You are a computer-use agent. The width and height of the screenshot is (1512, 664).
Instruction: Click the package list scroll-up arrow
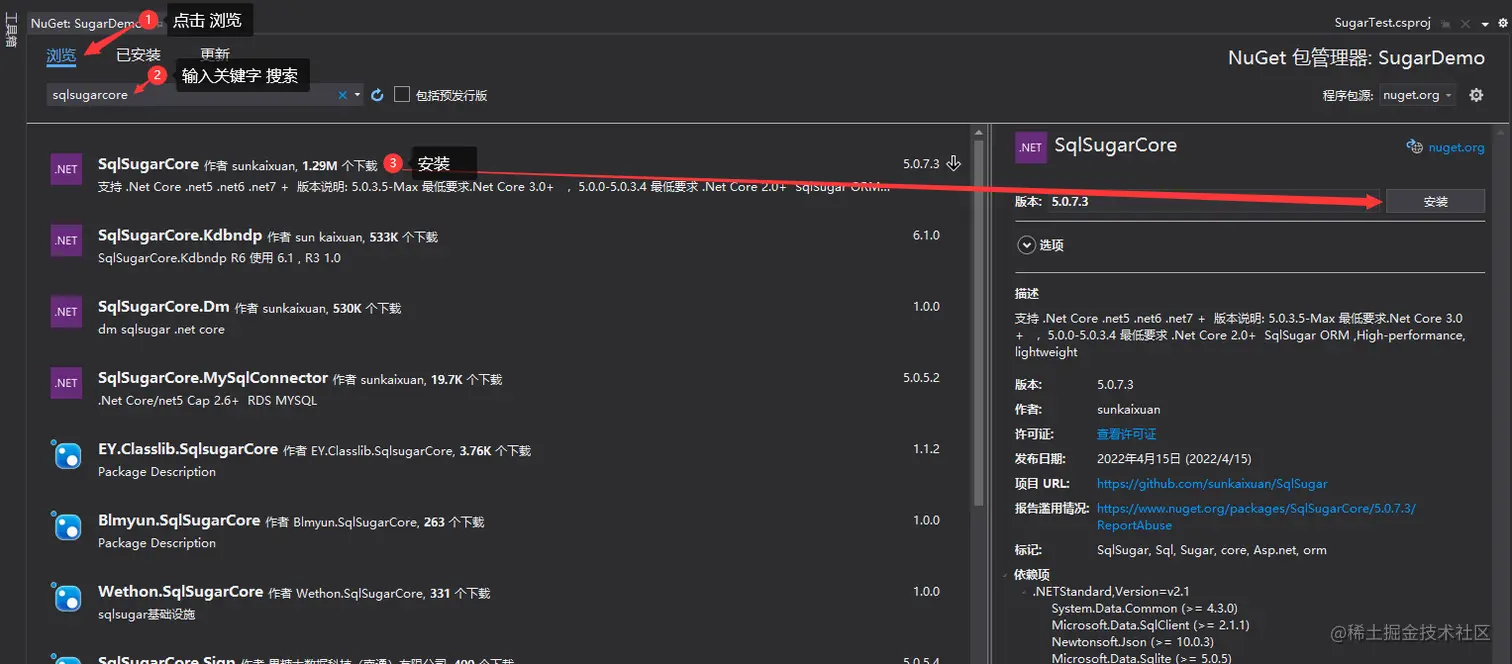979,131
